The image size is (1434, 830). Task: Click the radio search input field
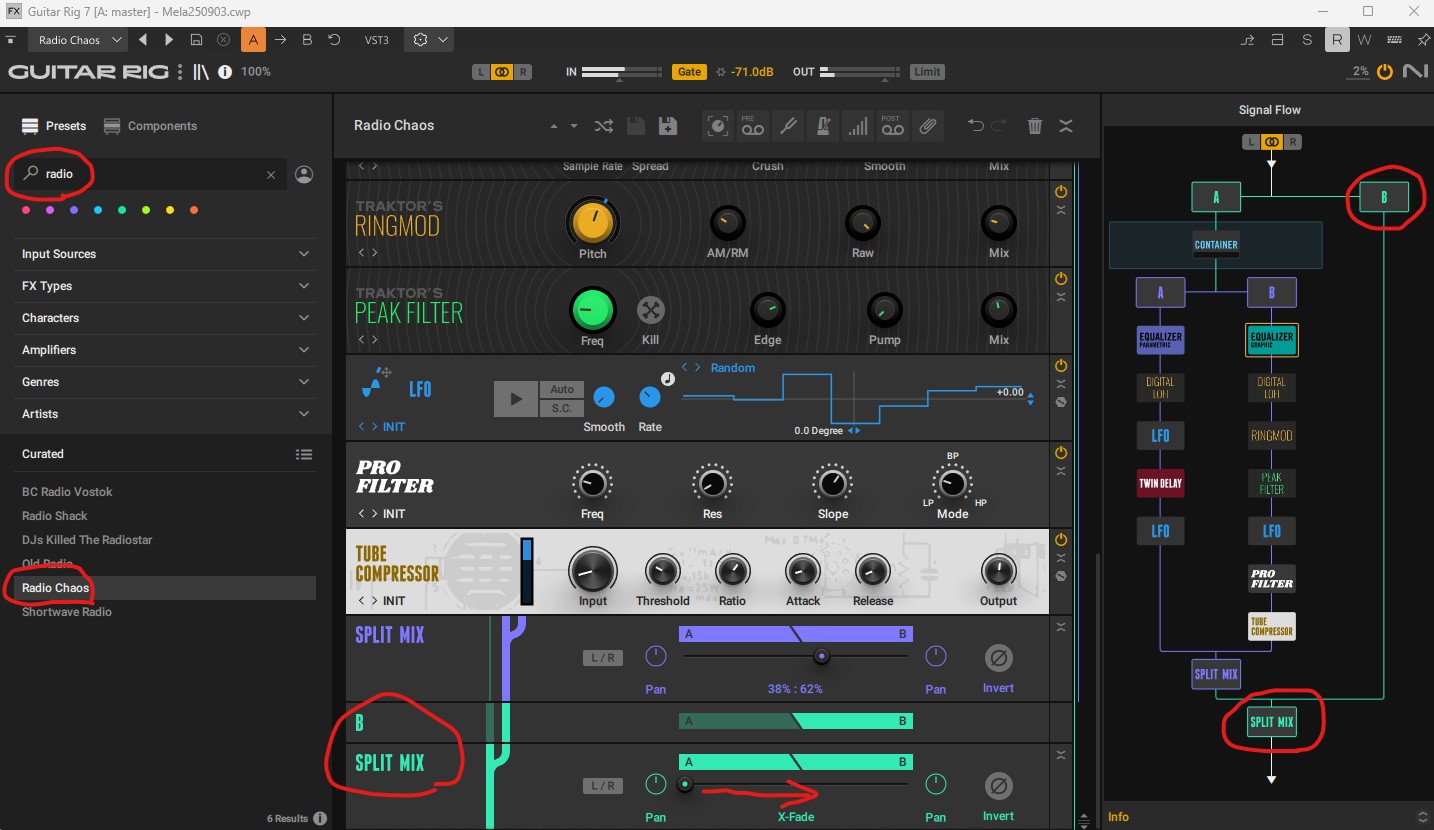150,174
